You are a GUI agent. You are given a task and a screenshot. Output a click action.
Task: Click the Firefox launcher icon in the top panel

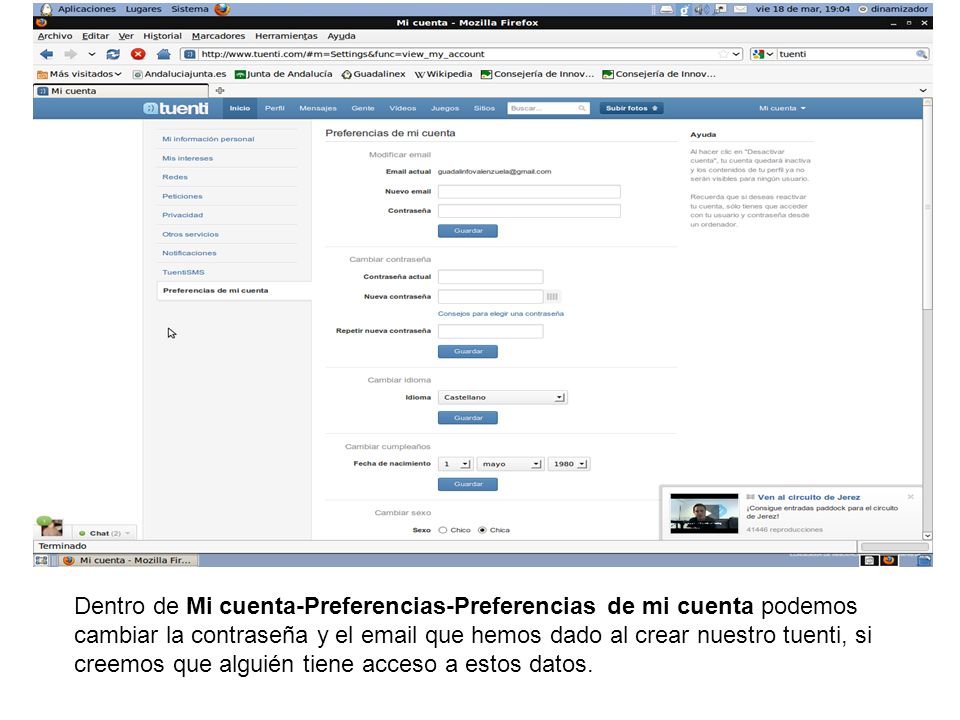click(x=222, y=9)
